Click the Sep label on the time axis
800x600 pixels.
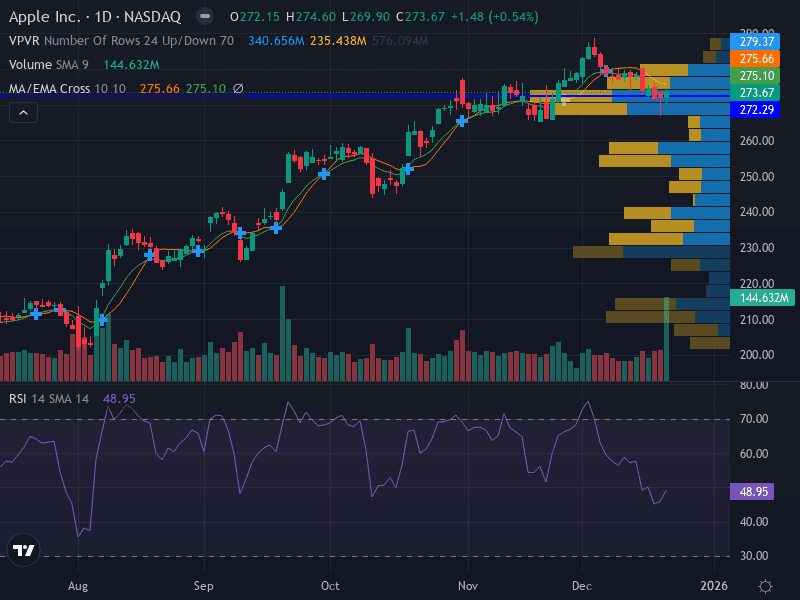pyautogui.click(x=204, y=586)
